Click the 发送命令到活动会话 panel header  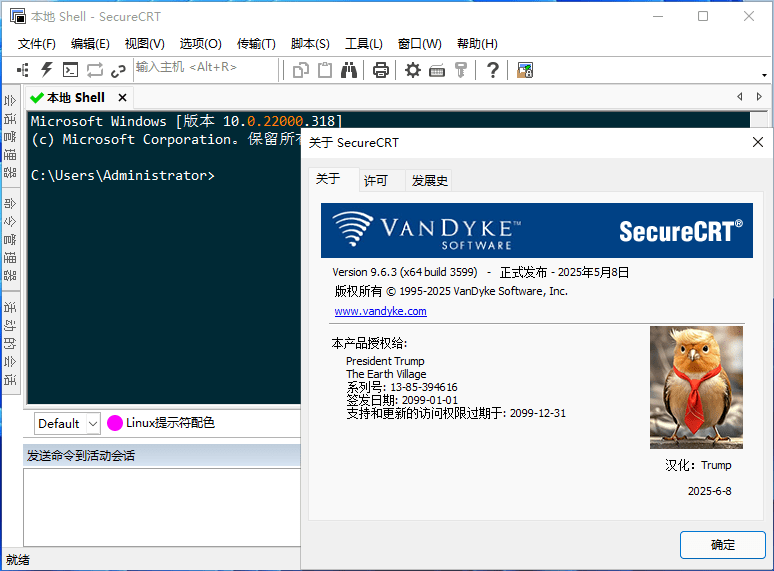(162, 456)
